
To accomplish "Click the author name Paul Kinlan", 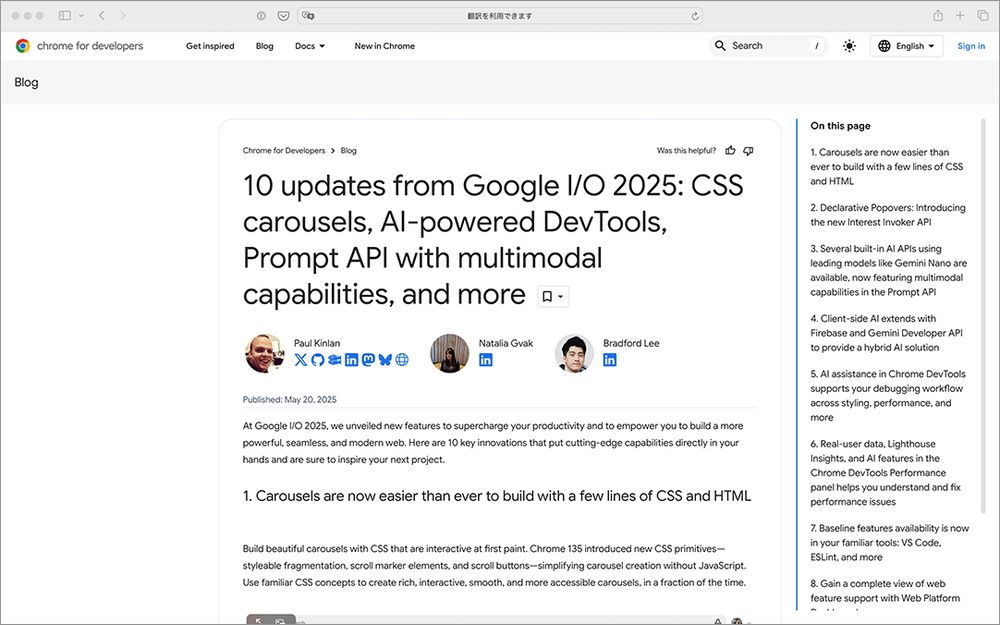I will [x=317, y=343].
